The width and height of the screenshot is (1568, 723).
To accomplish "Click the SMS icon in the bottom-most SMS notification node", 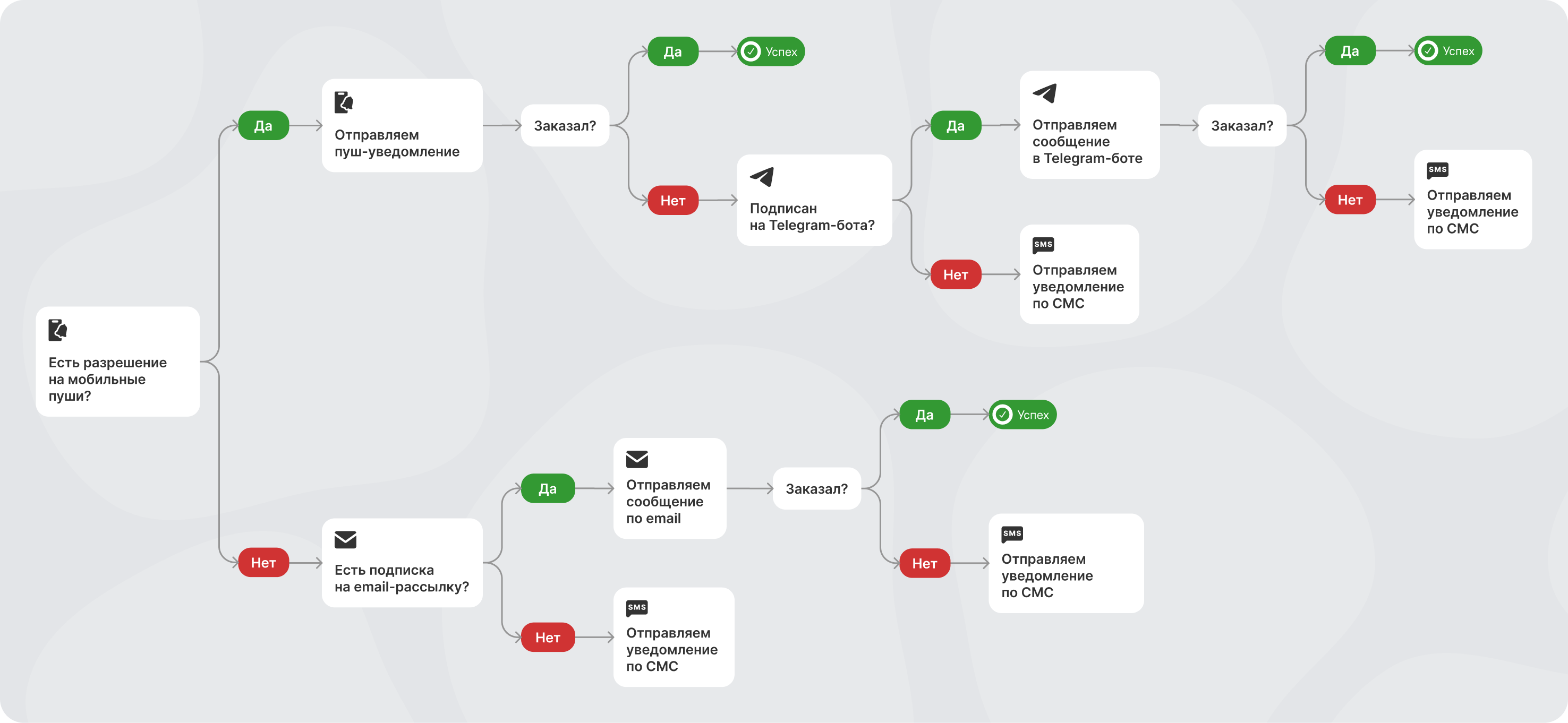I will click(637, 608).
